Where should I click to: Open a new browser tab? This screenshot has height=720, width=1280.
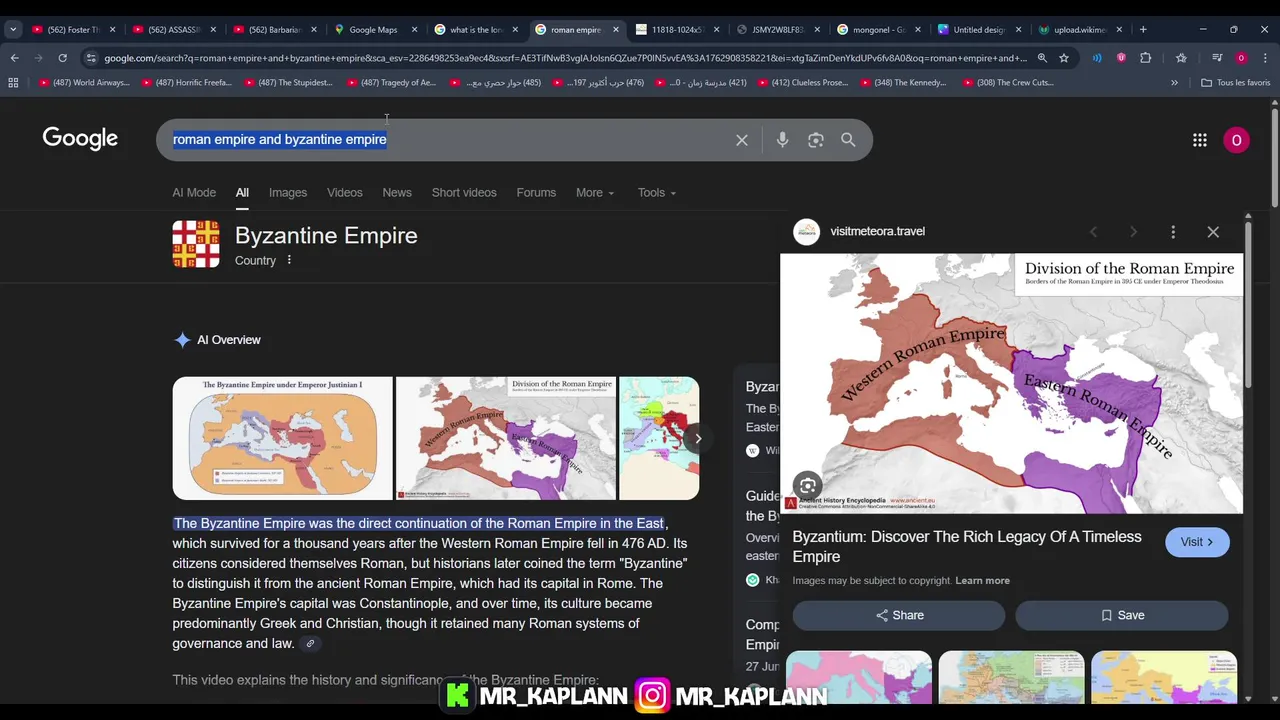pyautogui.click(x=1143, y=29)
